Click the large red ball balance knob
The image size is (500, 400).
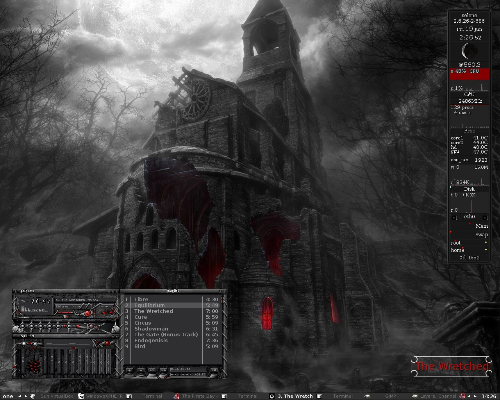pos(87,313)
